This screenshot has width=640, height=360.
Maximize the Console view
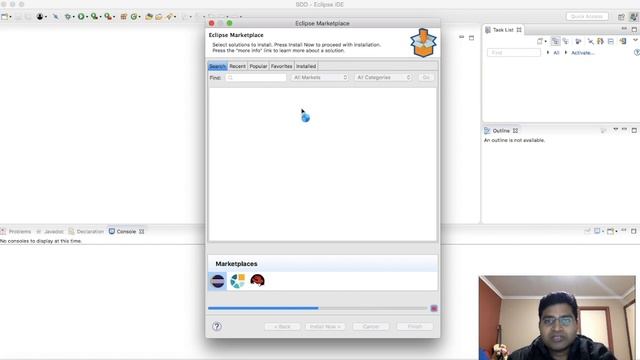point(633,231)
